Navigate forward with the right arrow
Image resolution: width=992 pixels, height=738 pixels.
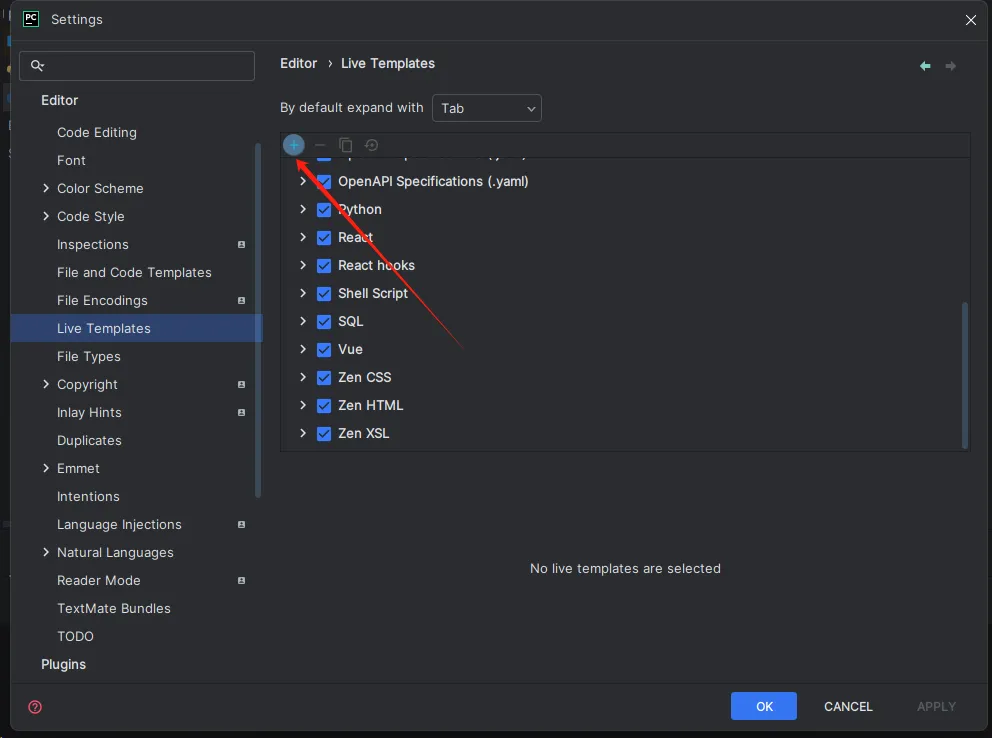click(x=950, y=66)
